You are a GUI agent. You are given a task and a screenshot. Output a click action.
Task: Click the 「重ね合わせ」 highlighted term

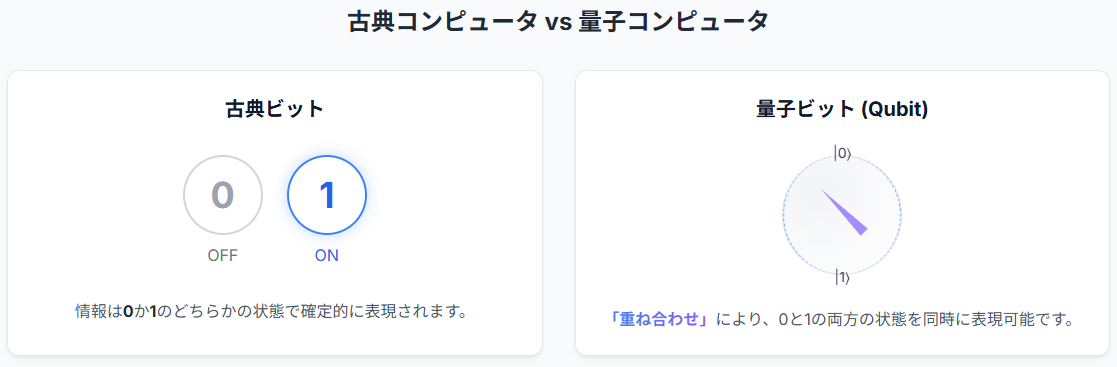660,318
